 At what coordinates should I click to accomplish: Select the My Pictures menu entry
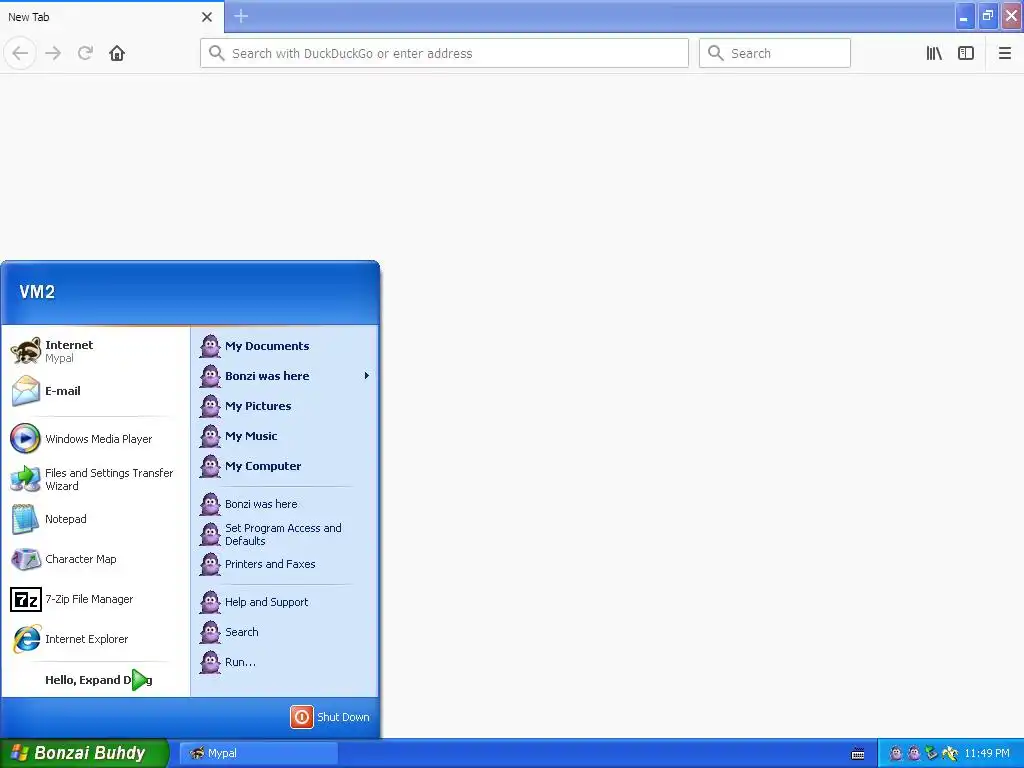click(285, 406)
